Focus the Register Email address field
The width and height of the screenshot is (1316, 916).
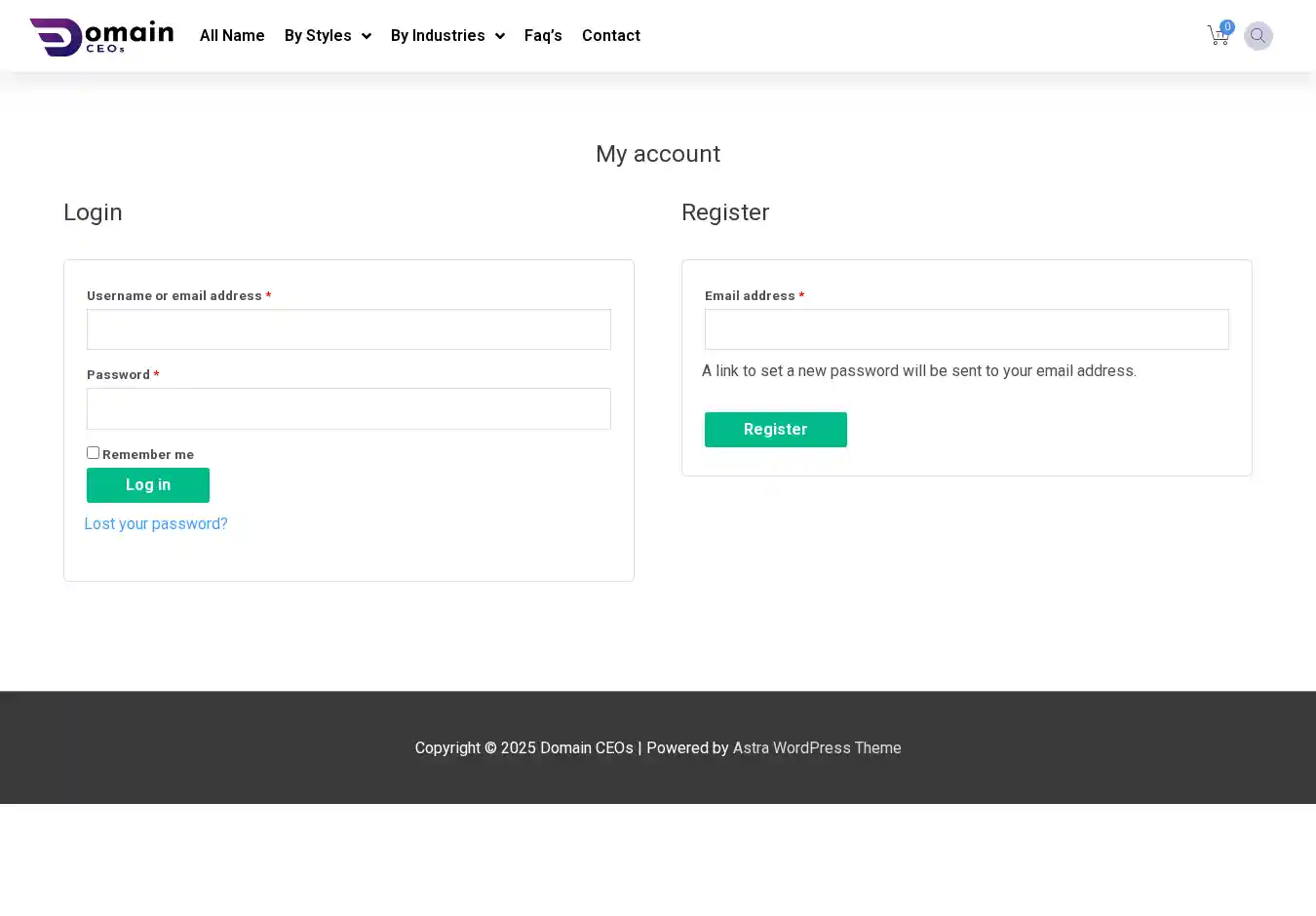(966, 330)
